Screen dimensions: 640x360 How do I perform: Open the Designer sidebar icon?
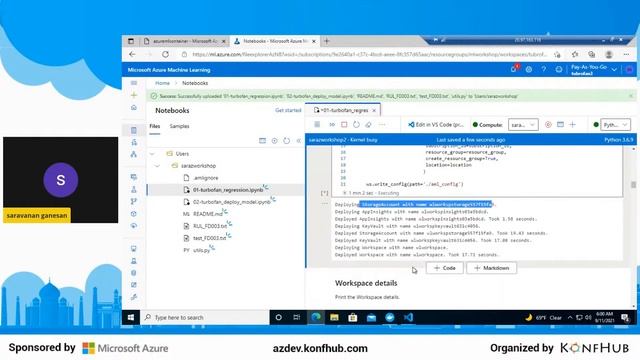pos(134,154)
